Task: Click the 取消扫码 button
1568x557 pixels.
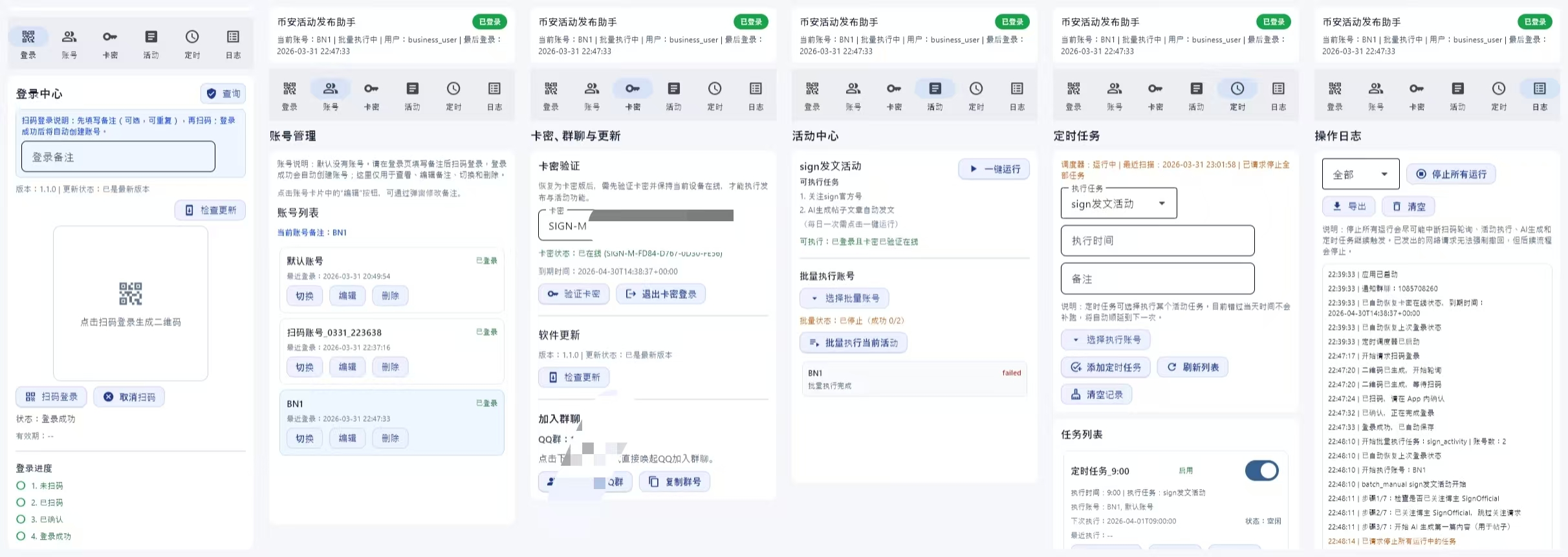Action: point(129,397)
